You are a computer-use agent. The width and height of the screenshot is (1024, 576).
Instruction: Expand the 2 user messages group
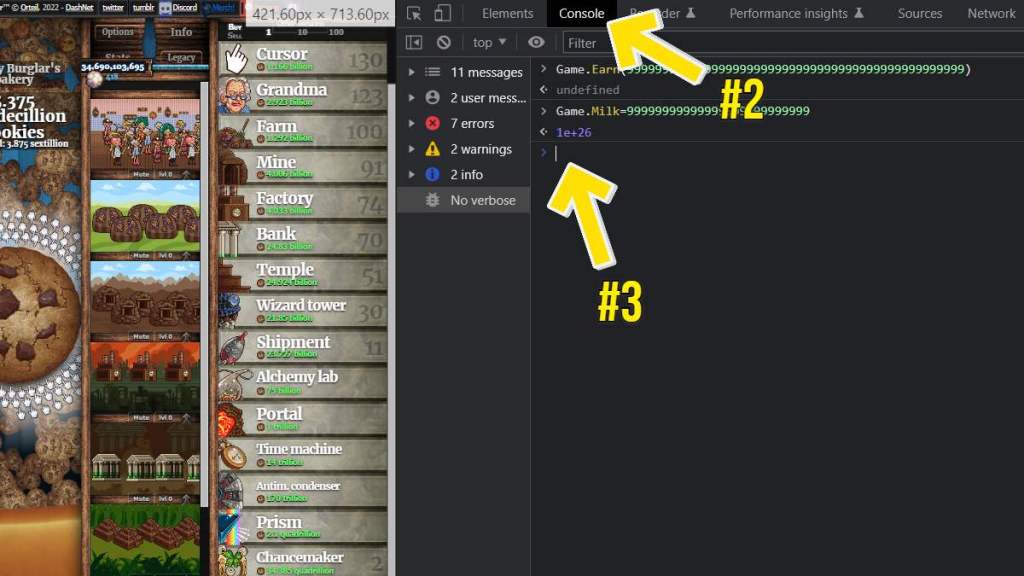click(411, 98)
